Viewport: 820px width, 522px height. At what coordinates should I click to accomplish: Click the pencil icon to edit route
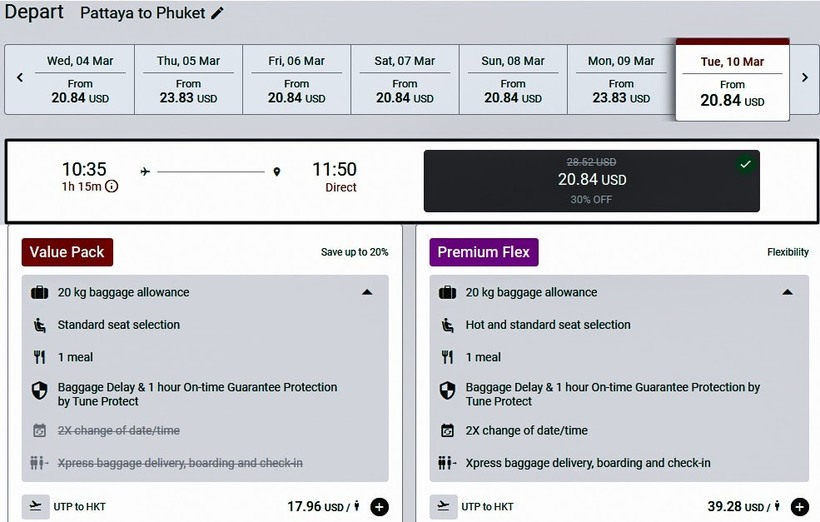pos(218,13)
